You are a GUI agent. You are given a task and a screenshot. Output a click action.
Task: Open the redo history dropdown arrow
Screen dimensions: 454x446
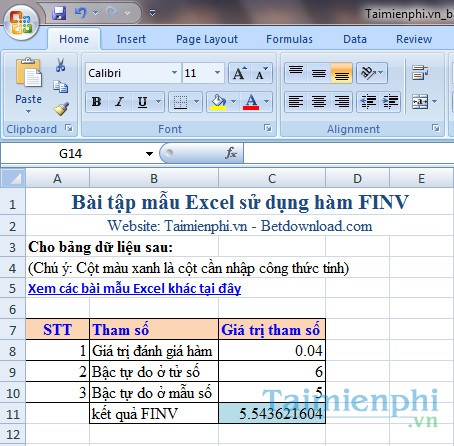click(127, 13)
